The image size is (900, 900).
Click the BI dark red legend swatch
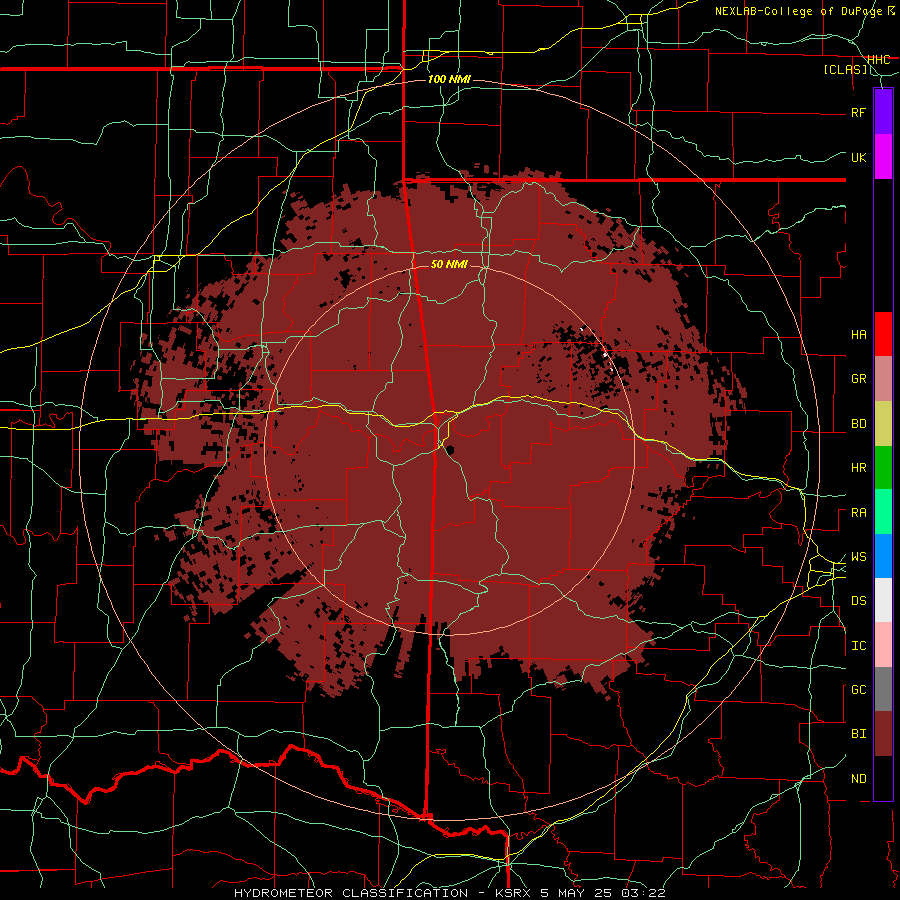click(x=883, y=734)
